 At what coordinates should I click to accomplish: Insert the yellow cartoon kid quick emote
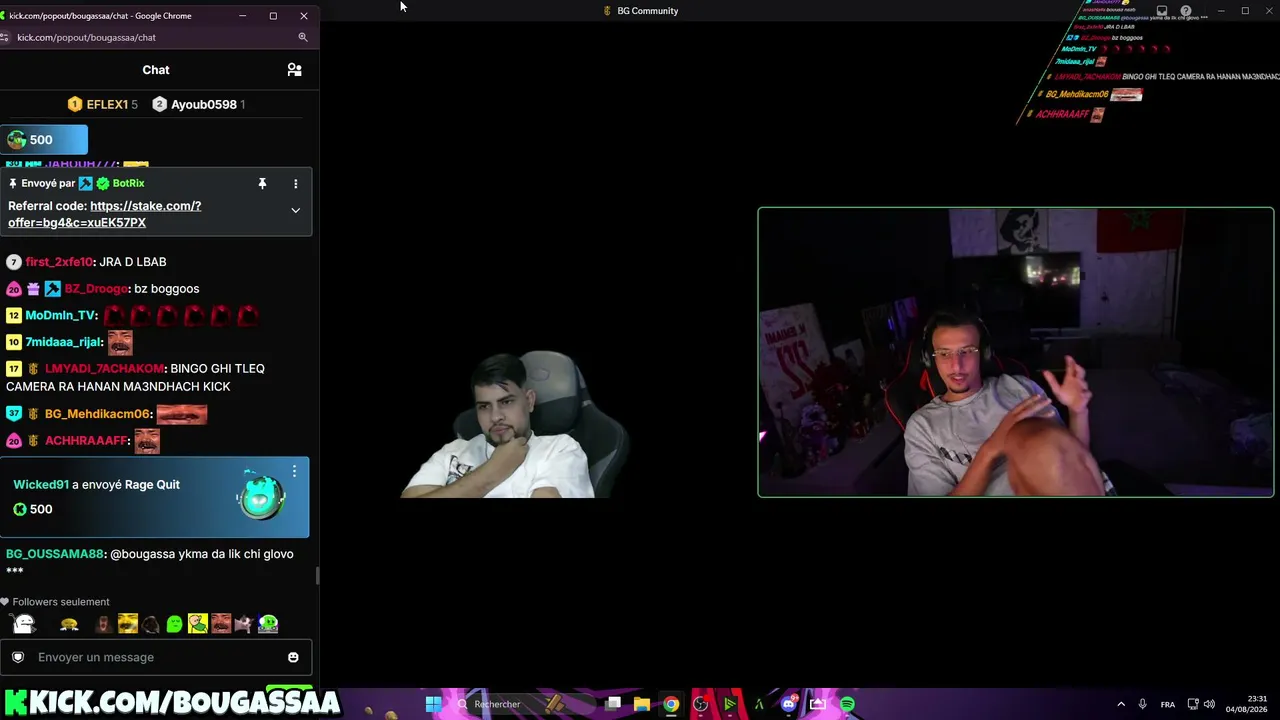click(x=198, y=625)
